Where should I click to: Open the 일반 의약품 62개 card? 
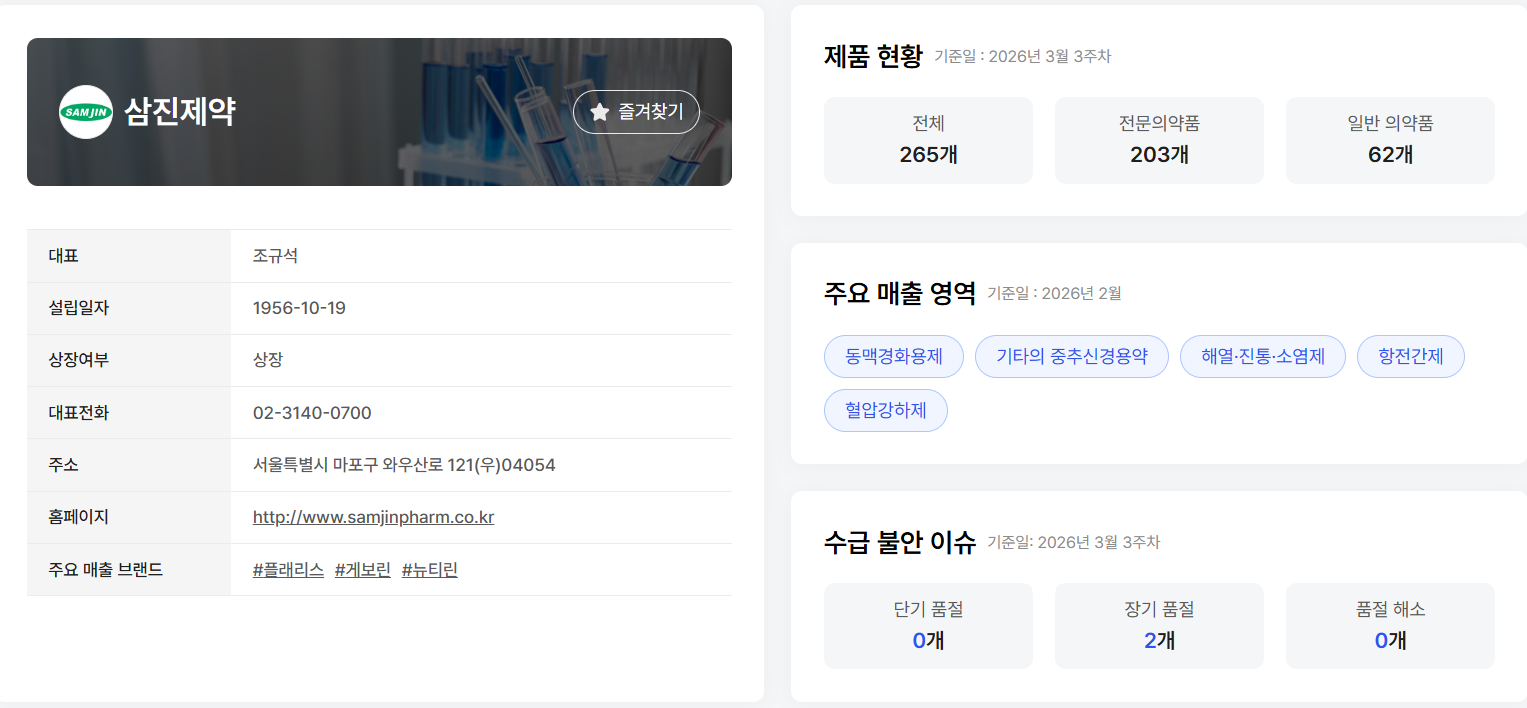[x=1390, y=140]
